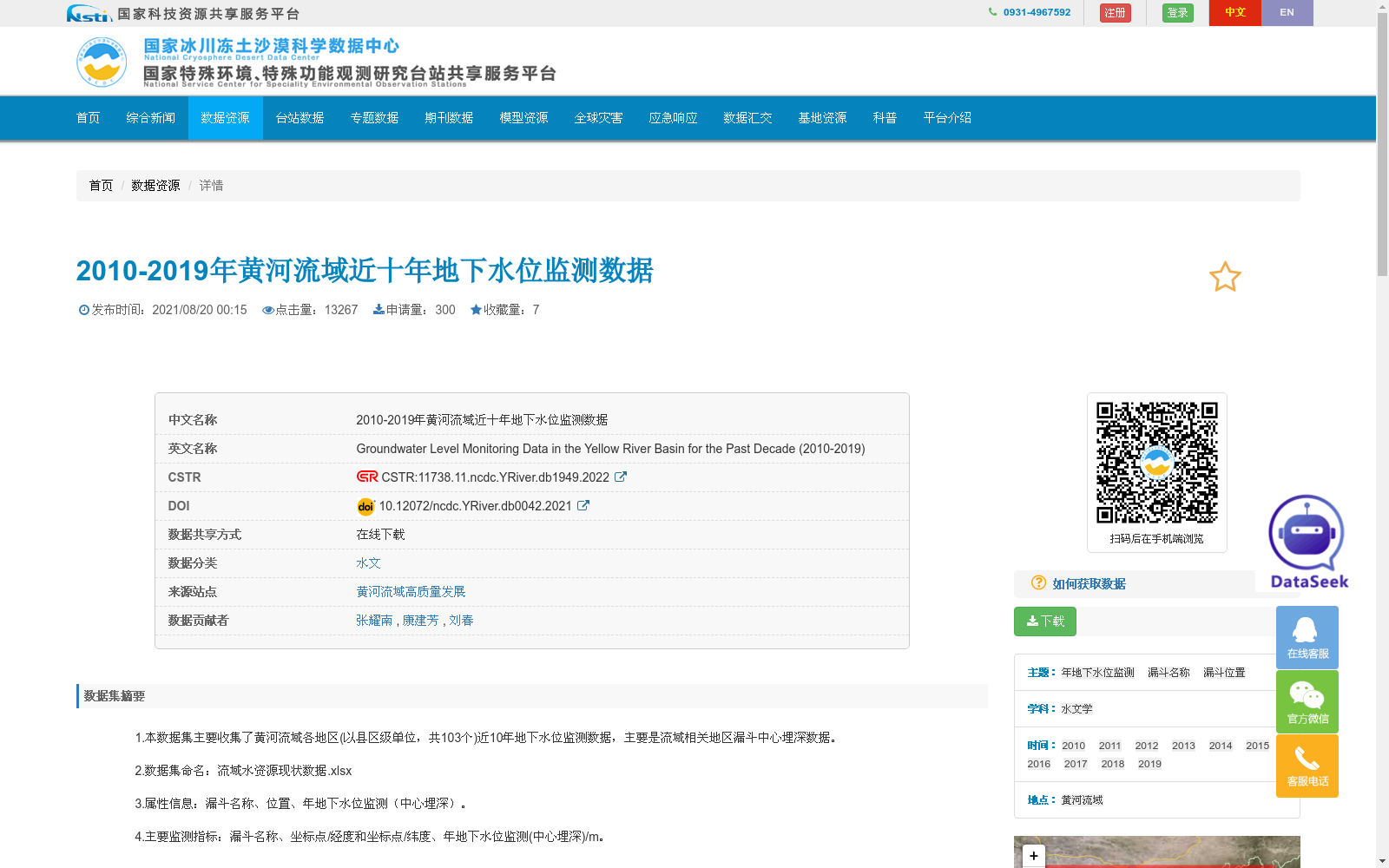Click the yellow DOI badge icon
The width and height of the screenshot is (1389, 868).
pos(365,506)
